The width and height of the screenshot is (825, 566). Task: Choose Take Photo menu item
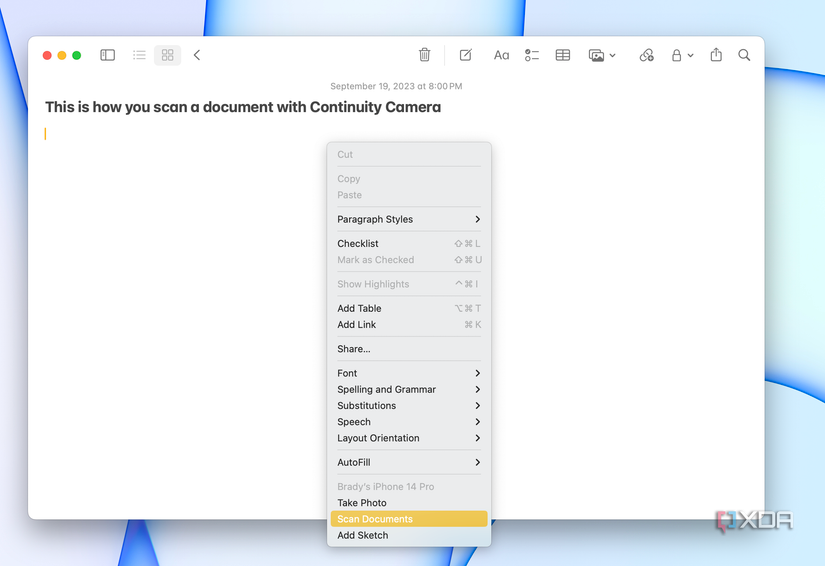[x=409, y=503]
